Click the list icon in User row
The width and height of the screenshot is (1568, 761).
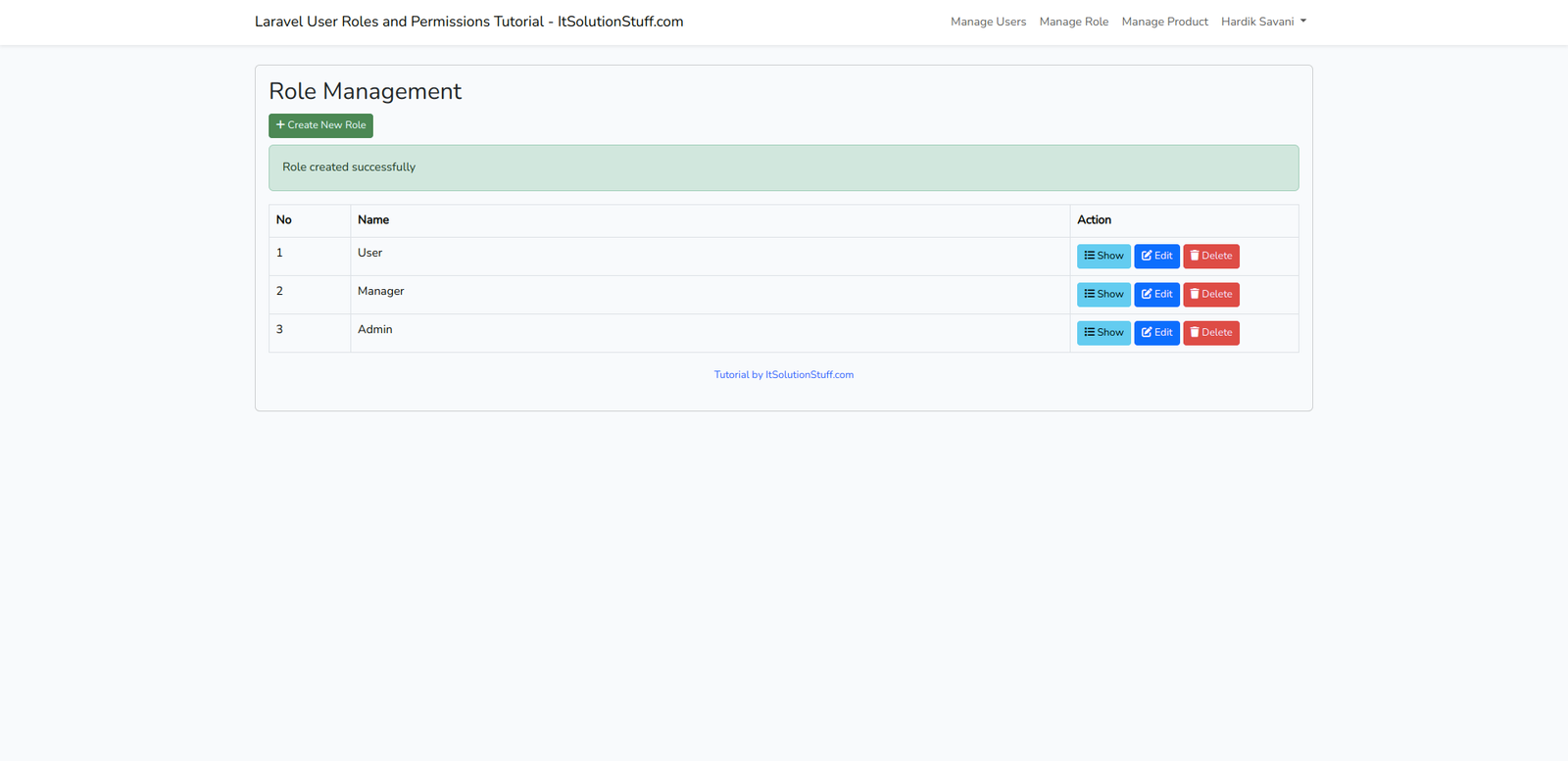coord(1089,255)
